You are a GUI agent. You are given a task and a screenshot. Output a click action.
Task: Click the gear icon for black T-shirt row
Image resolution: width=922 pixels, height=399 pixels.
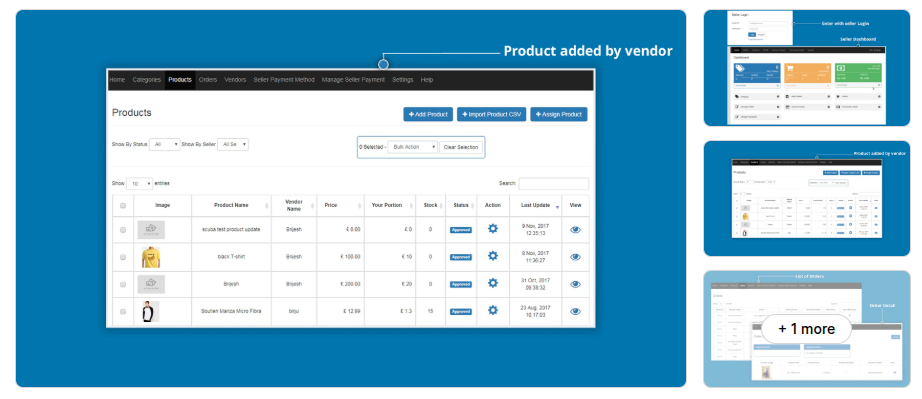tap(493, 256)
